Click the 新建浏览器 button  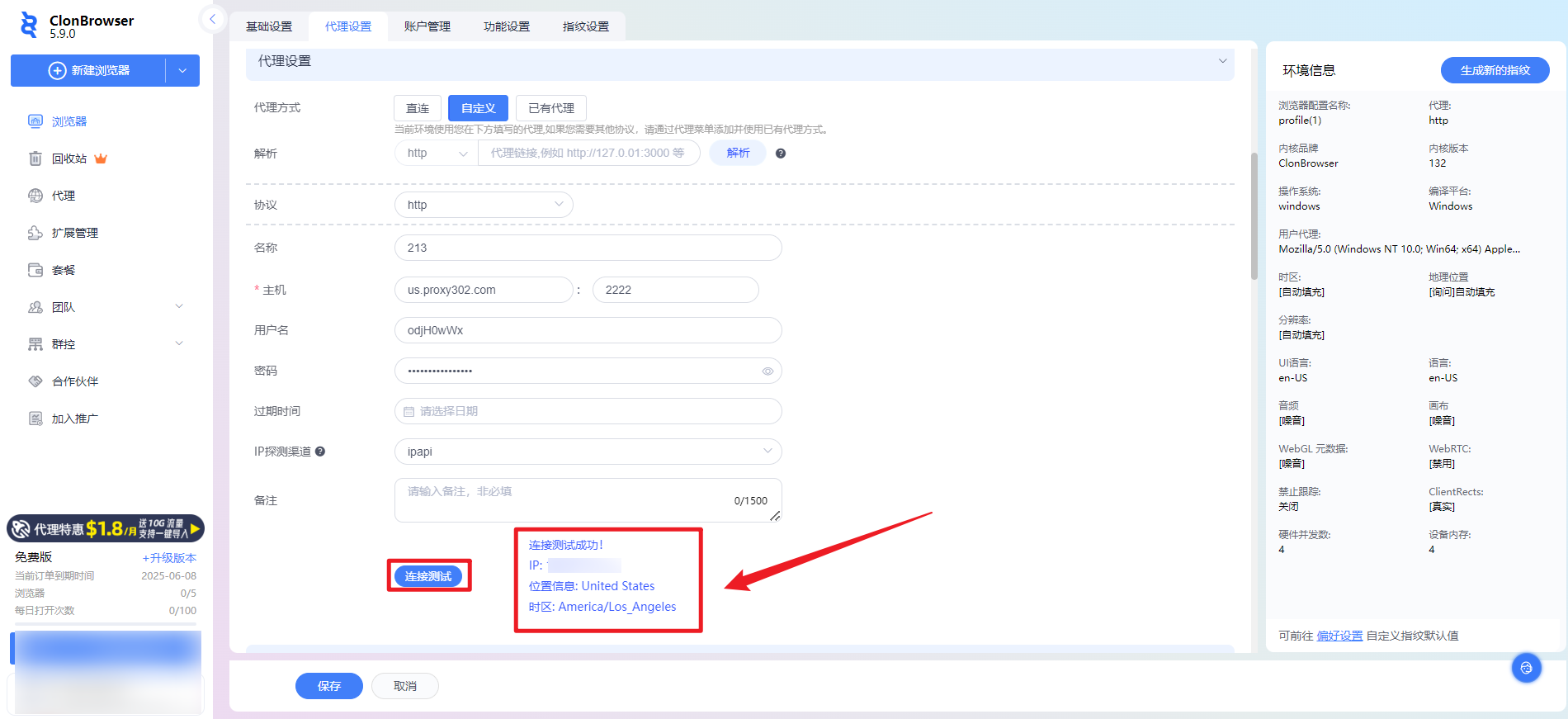88,71
